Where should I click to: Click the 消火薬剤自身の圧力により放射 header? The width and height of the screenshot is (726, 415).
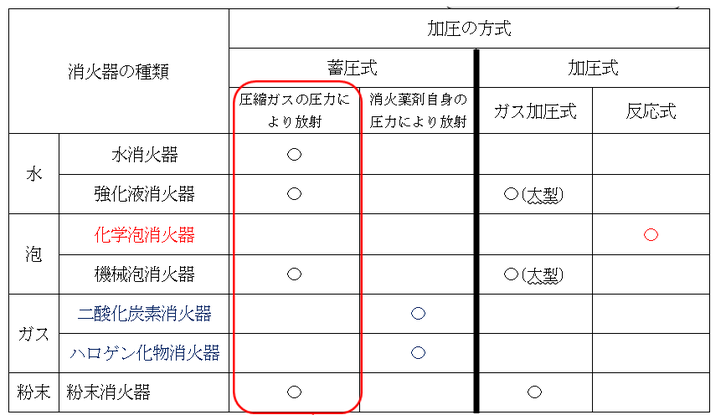(x=418, y=111)
